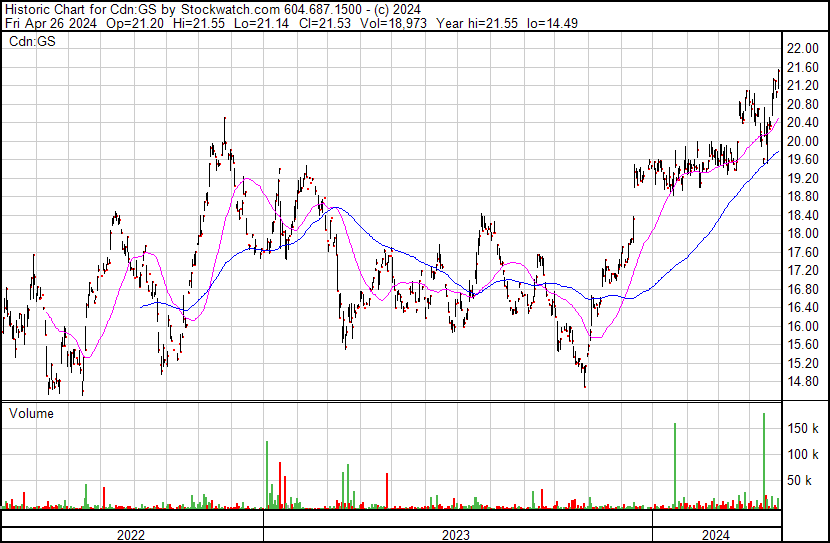Screen dimensions: 830x543
Task: Select the 150 k volume axis label
Action: 804,428
